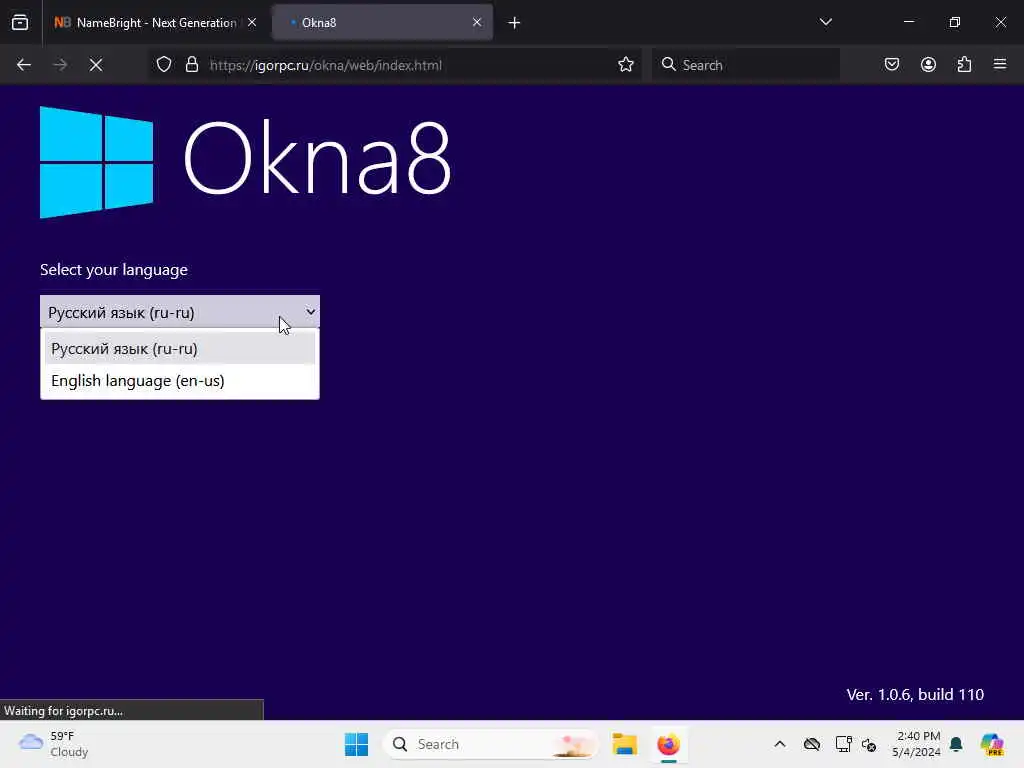Open the tracking protection shield icon
The image size is (1024, 768).
coord(164,65)
